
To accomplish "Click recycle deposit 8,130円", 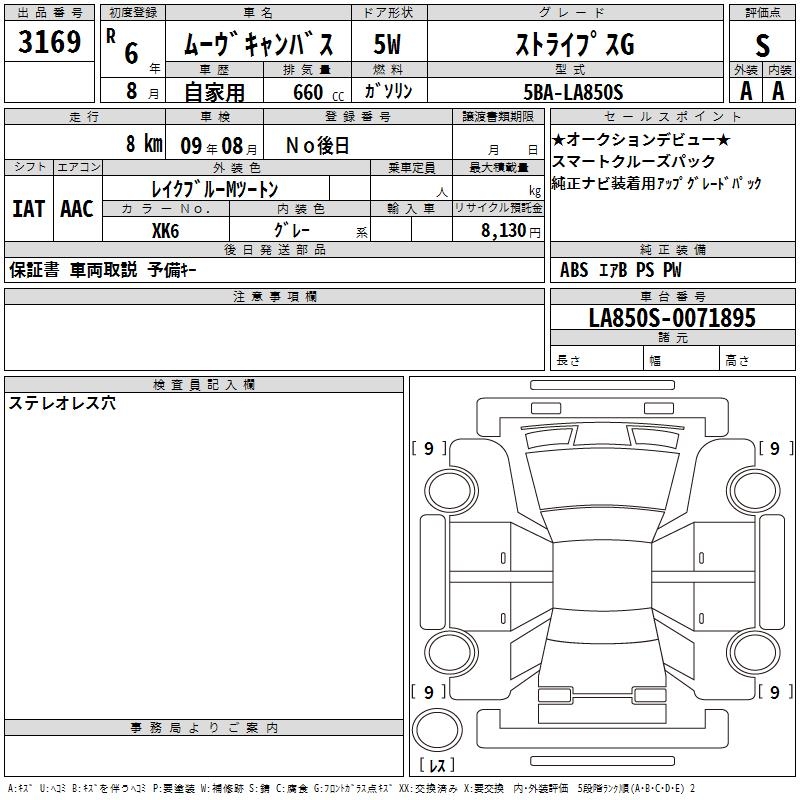I will click(511, 231).
